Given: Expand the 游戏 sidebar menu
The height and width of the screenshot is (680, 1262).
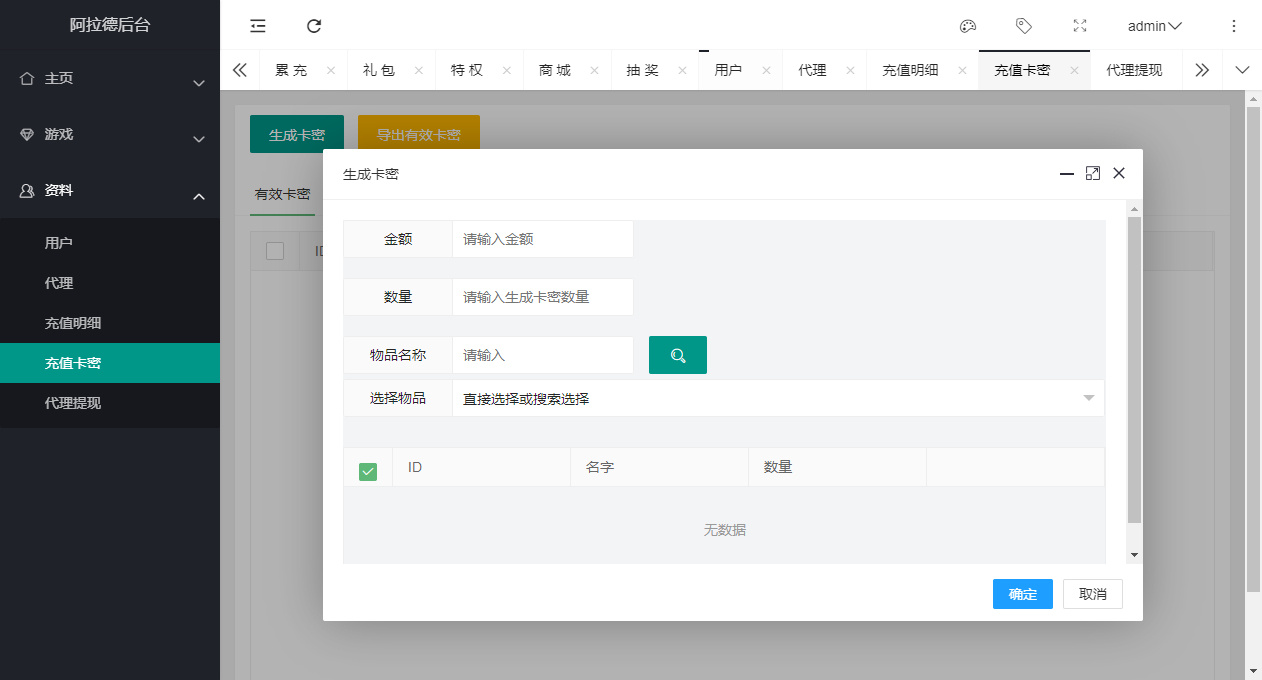Looking at the screenshot, I should [x=110, y=135].
